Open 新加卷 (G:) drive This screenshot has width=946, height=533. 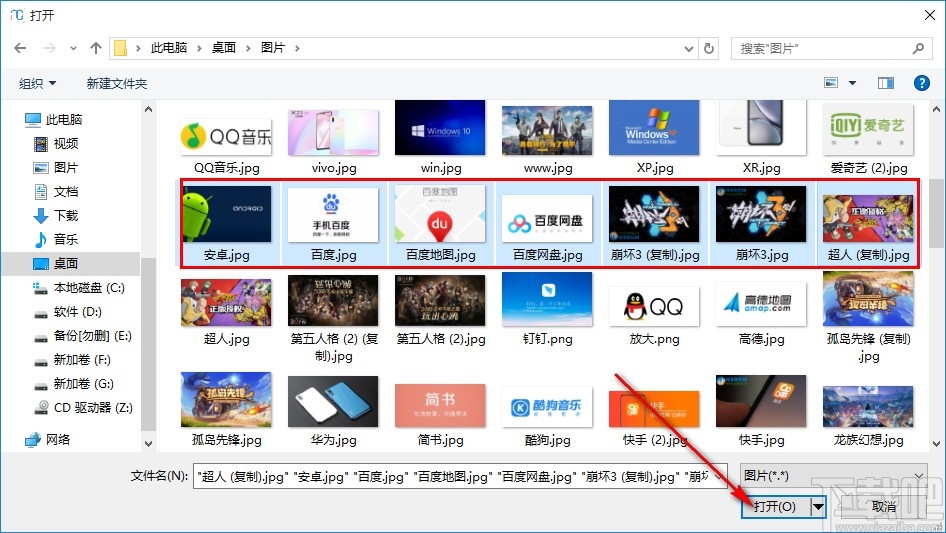(x=73, y=383)
